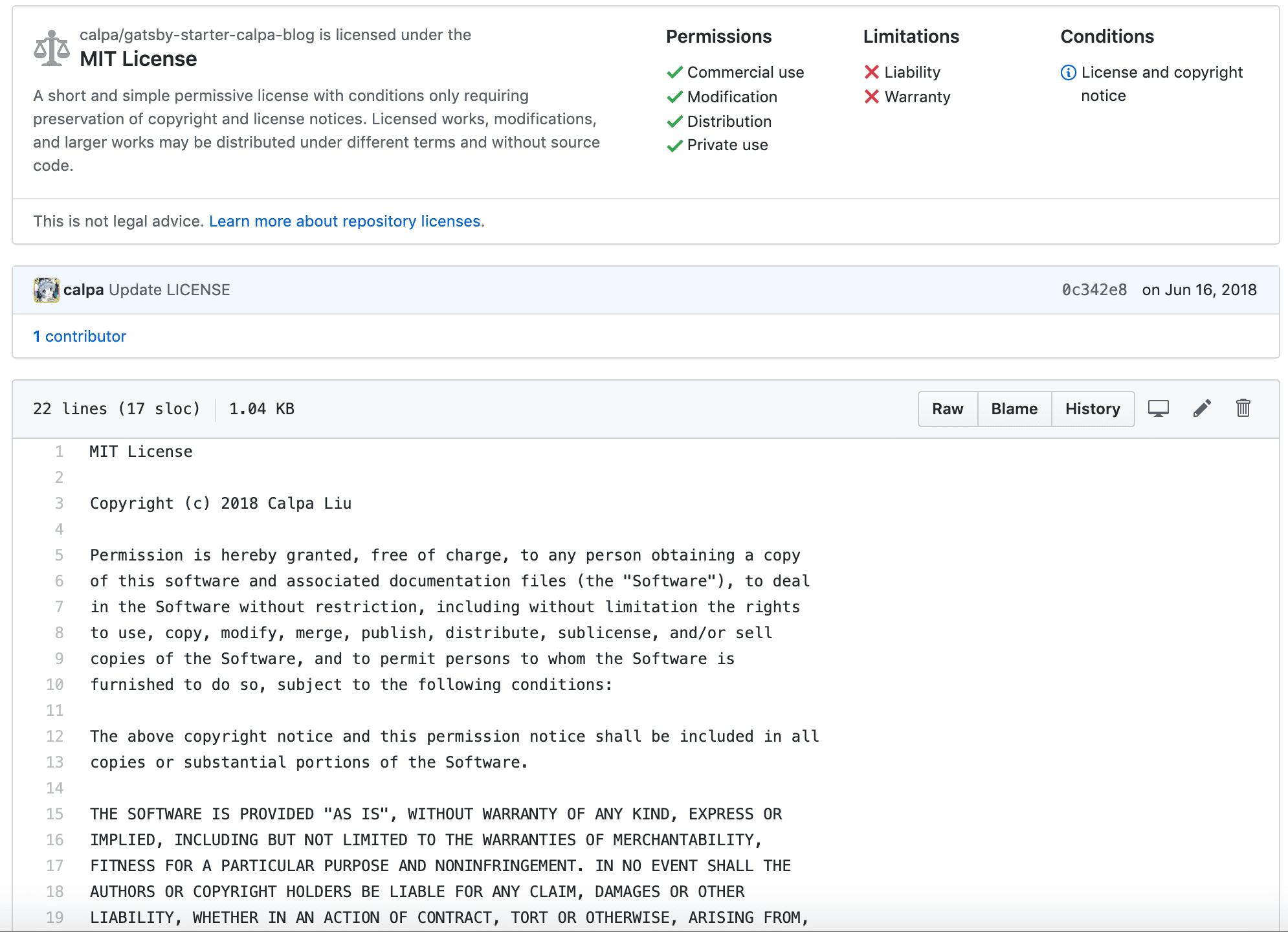Click the desktop open icon
The image size is (1288, 932).
1158,408
